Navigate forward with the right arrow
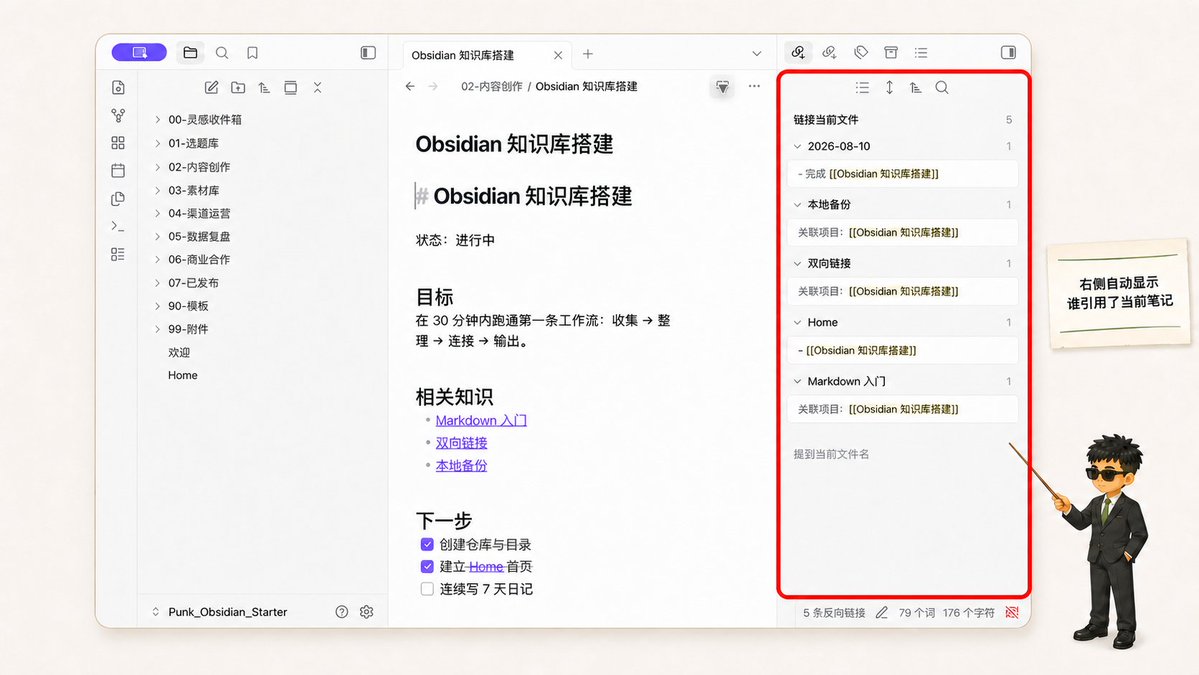This screenshot has width=1199, height=675. point(433,86)
